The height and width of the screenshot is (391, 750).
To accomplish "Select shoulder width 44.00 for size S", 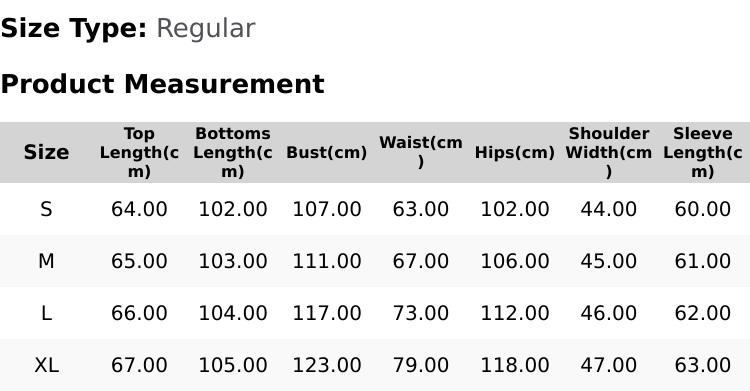I will coord(608,209).
